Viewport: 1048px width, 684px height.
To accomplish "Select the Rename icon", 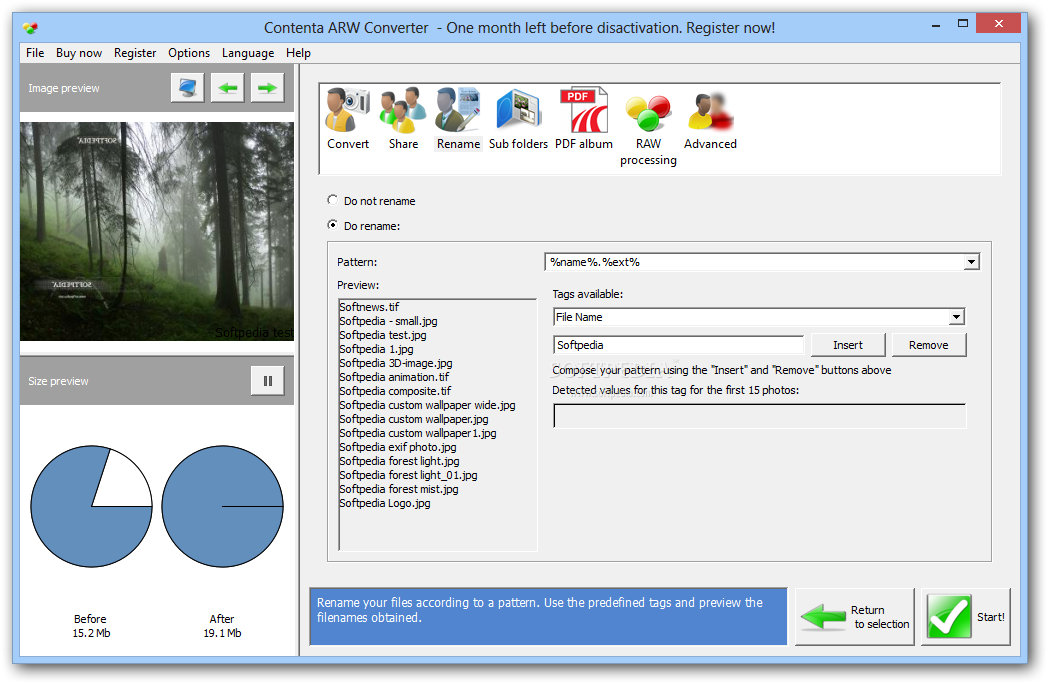I will [x=458, y=119].
